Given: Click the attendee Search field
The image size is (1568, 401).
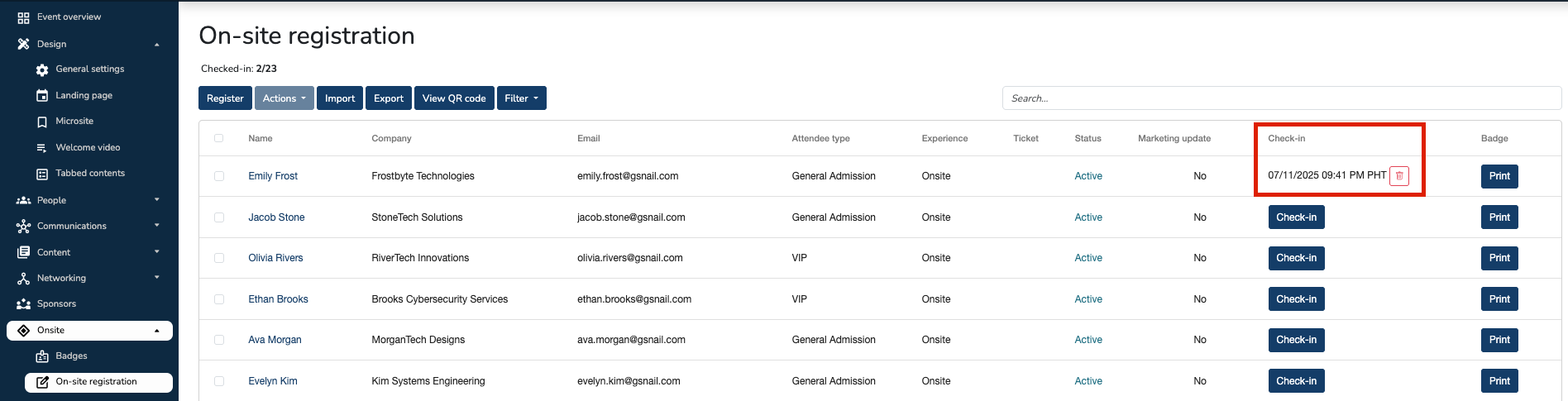Looking at the screenshot, I should pyautogui.click(x=1281, y=98).
